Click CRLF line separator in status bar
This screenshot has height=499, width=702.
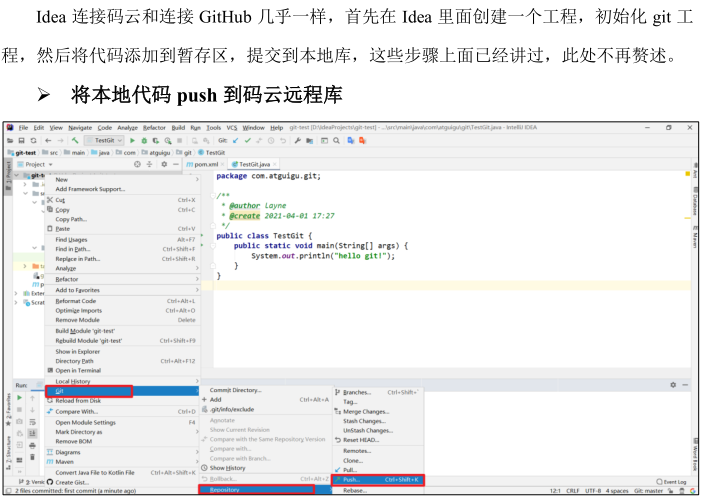point(573,491)
